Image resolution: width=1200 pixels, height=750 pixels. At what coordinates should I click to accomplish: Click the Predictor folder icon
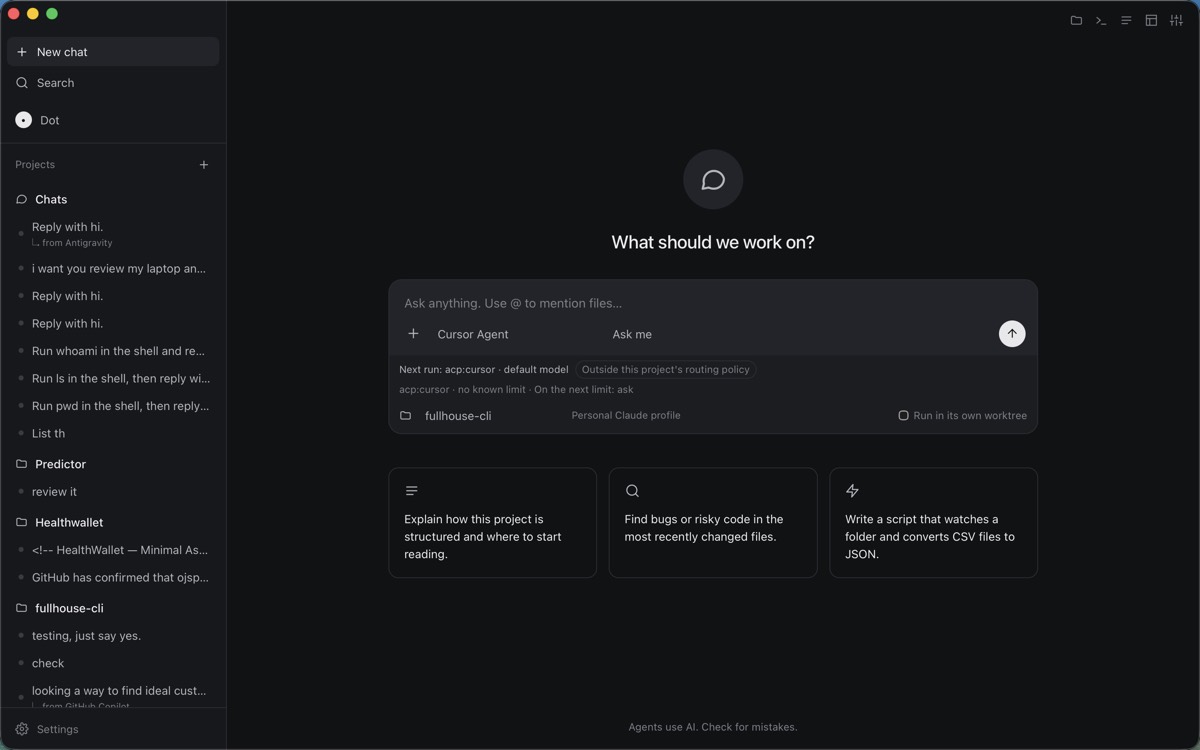pos(21,464)
